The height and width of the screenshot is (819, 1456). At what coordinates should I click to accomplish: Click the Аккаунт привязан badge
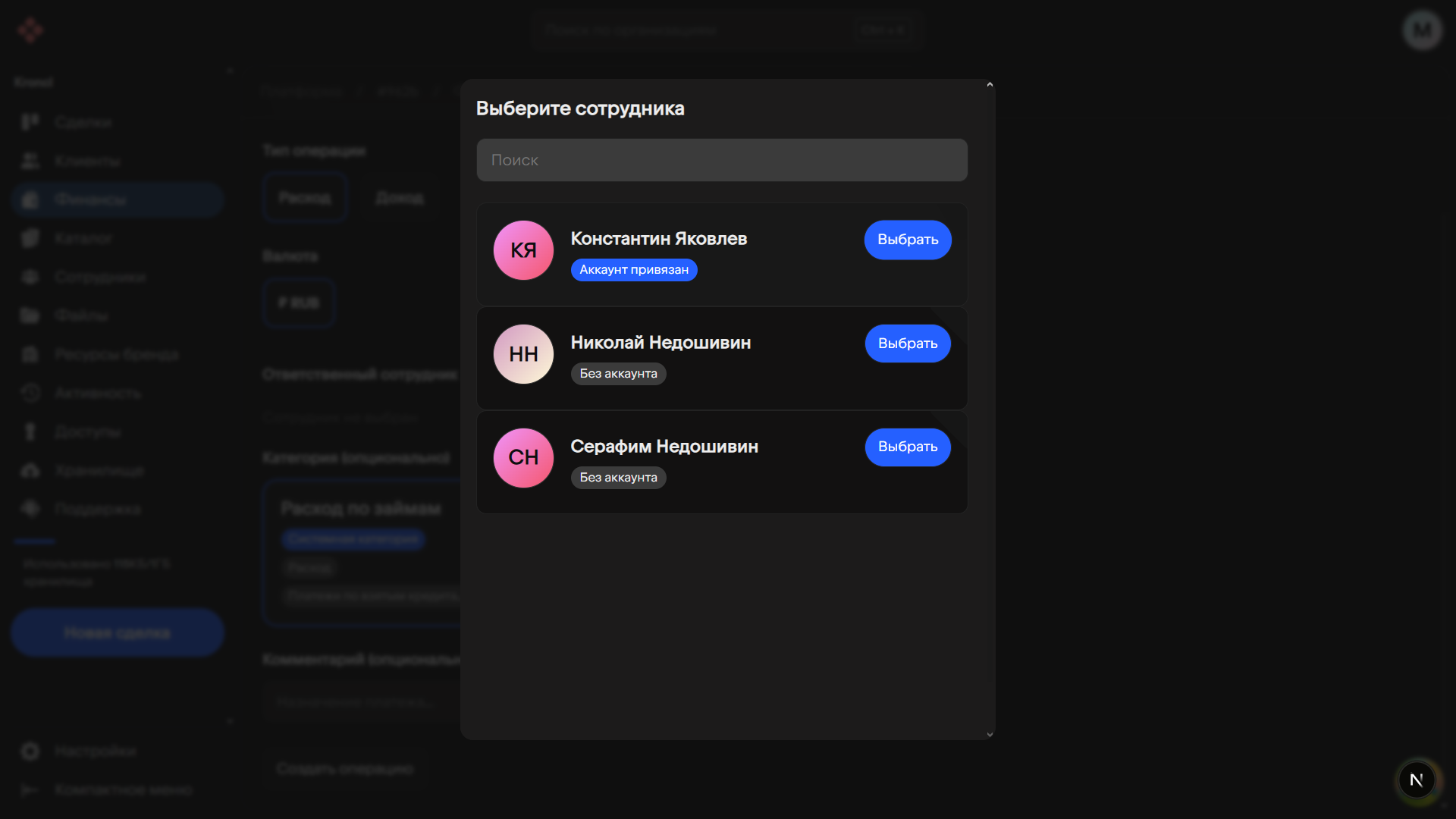633,270
